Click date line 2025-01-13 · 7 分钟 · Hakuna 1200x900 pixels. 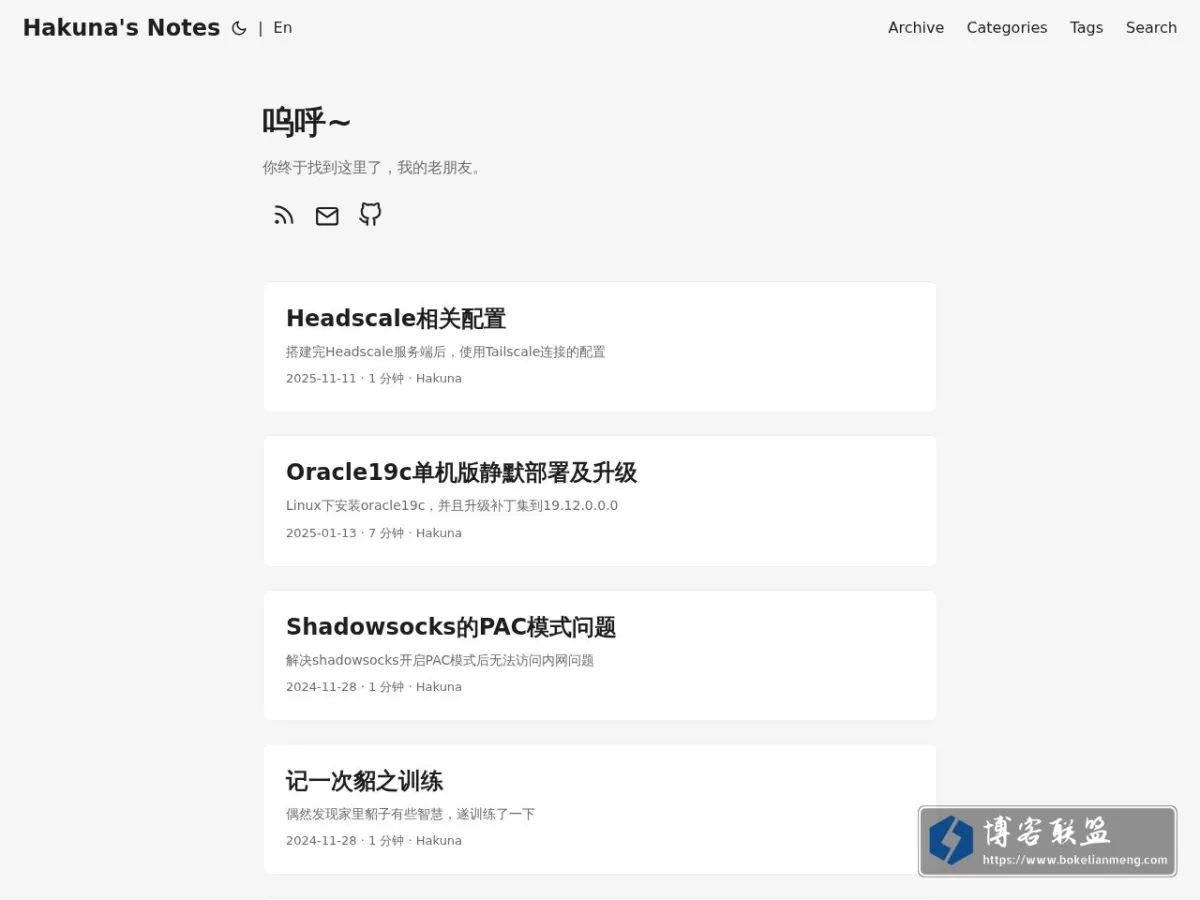374,533
